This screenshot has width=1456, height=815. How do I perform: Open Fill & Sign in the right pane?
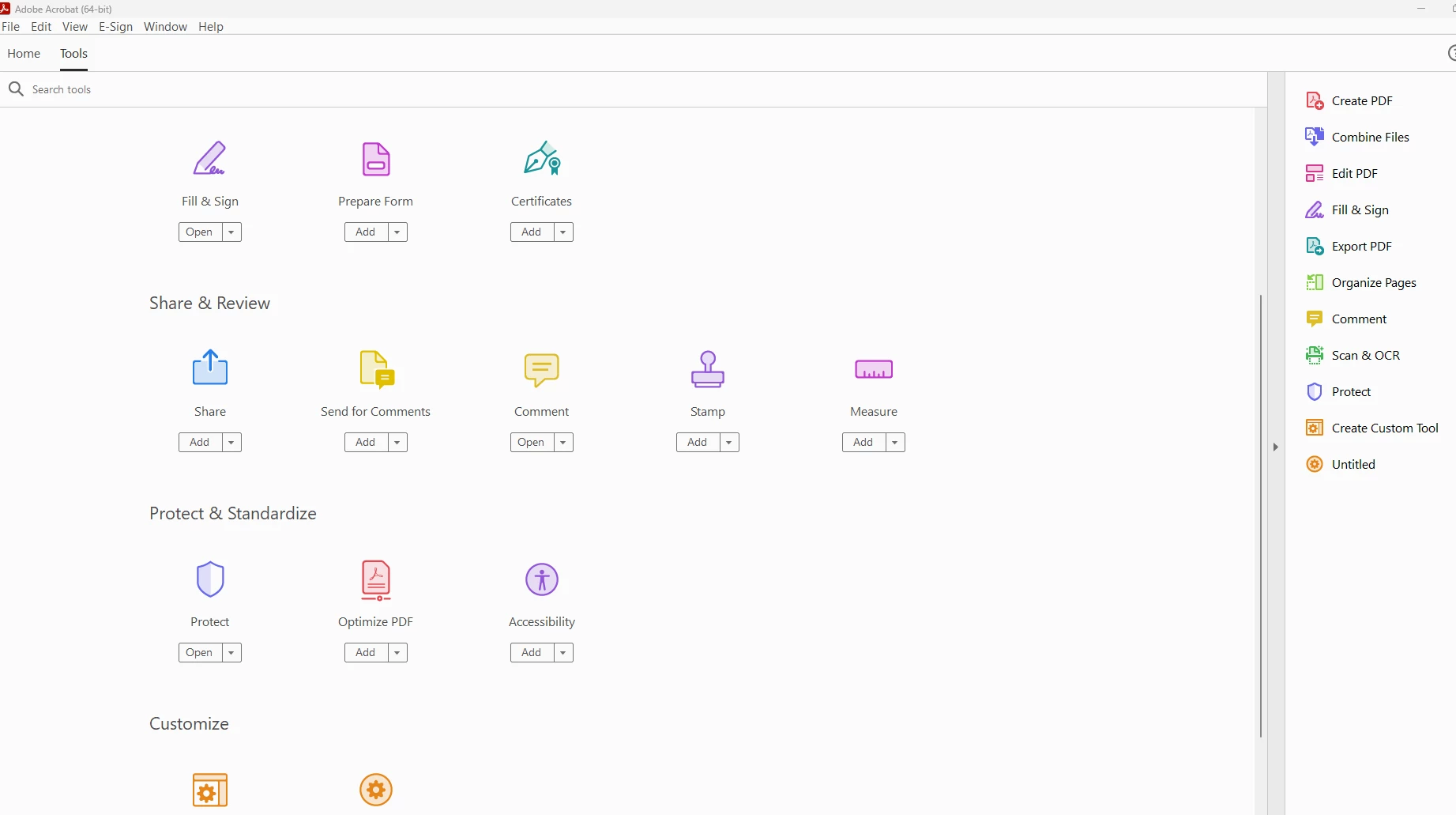click(1347, 209)
